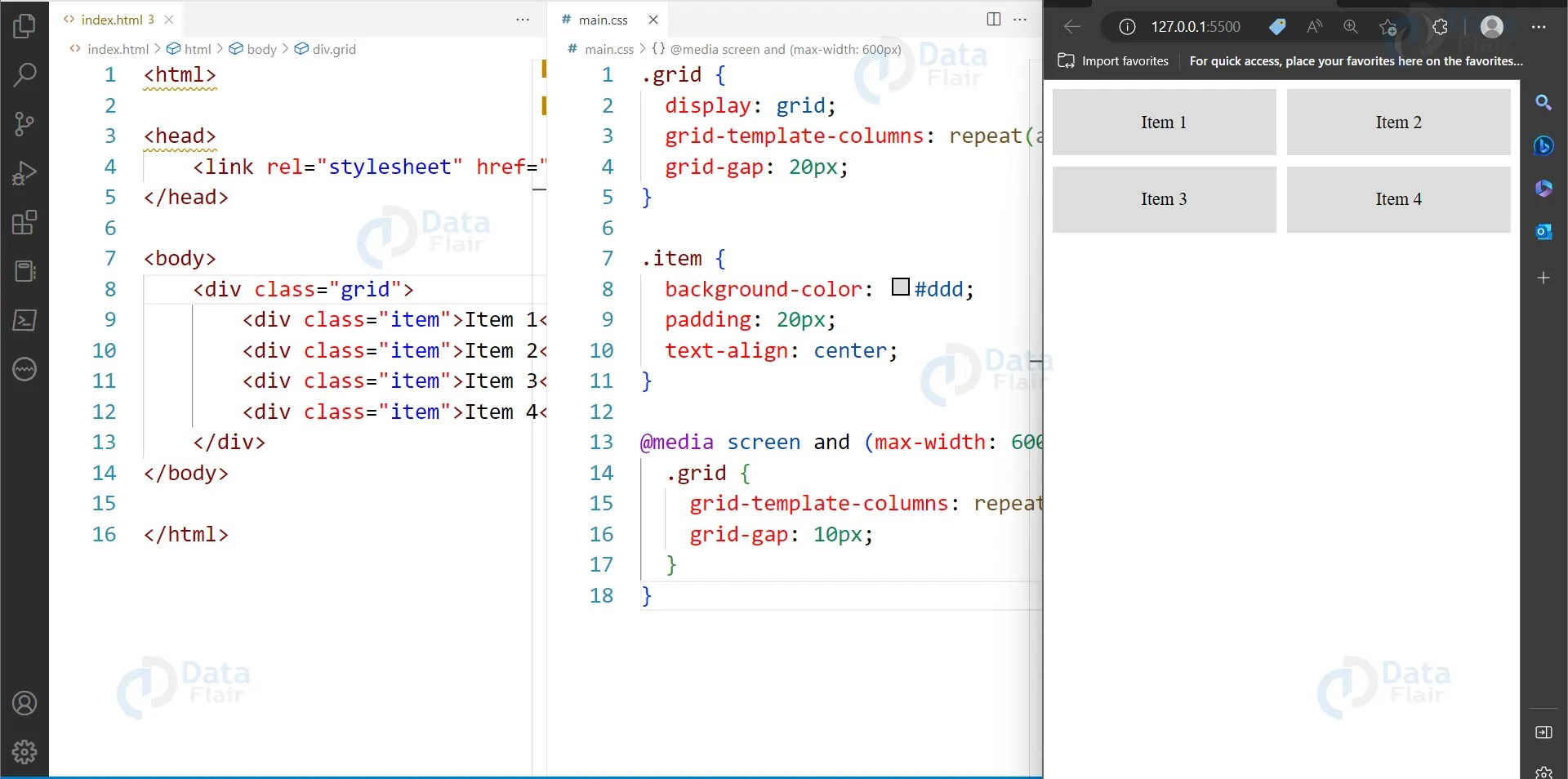The image size is (1568, 779).
Task: Open more actions for index.html editor group
Action: coord(523,20)
